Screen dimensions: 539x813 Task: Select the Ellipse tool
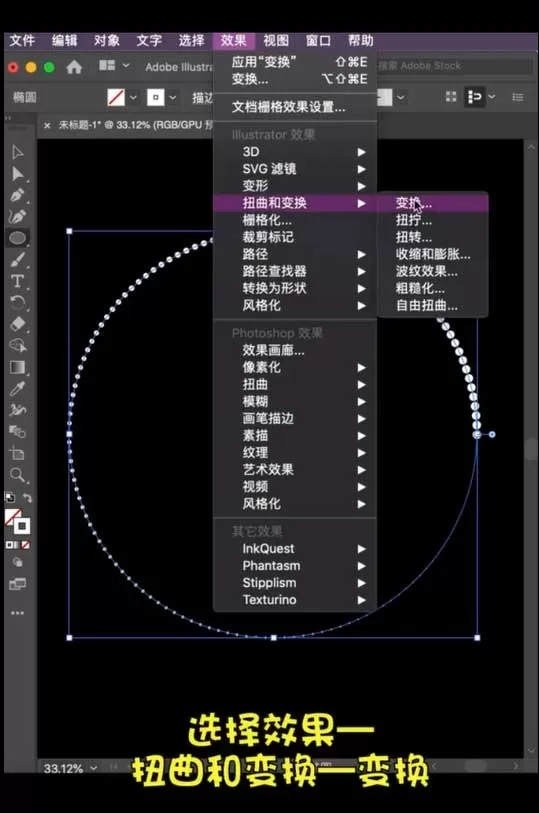[x=18, y=238]
